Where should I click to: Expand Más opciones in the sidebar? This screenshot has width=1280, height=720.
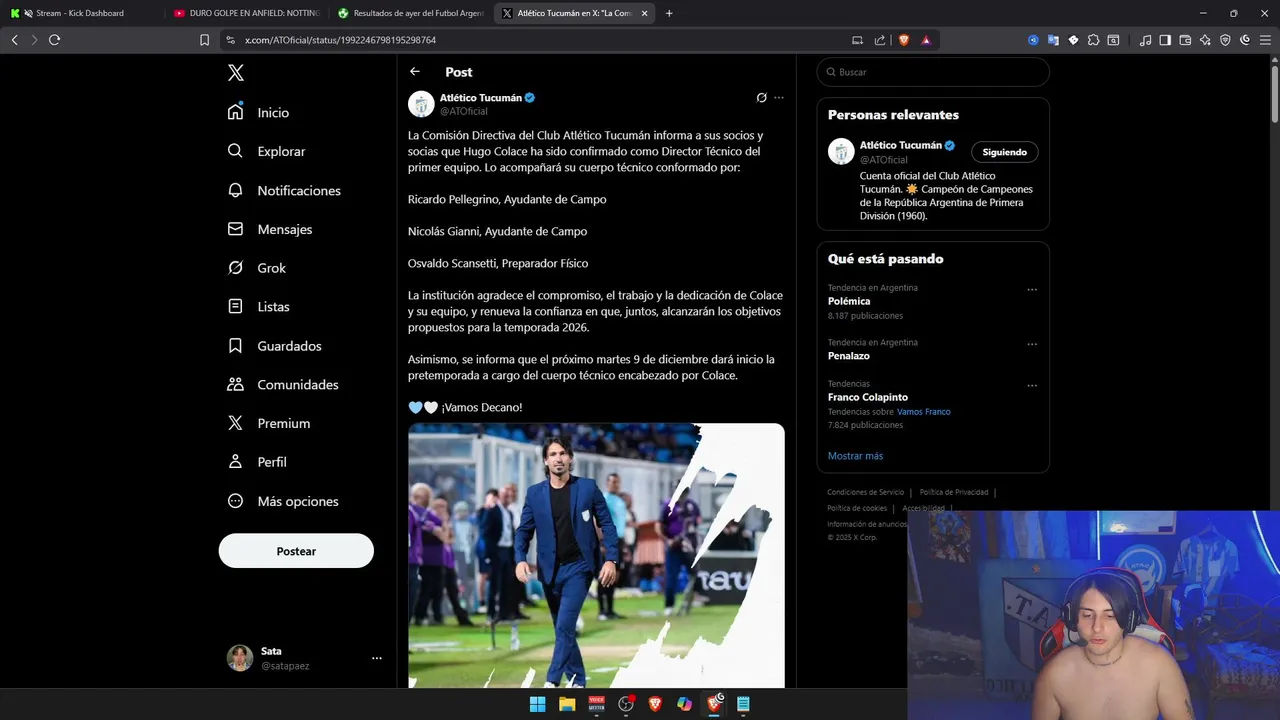click(x=283, y=501)
